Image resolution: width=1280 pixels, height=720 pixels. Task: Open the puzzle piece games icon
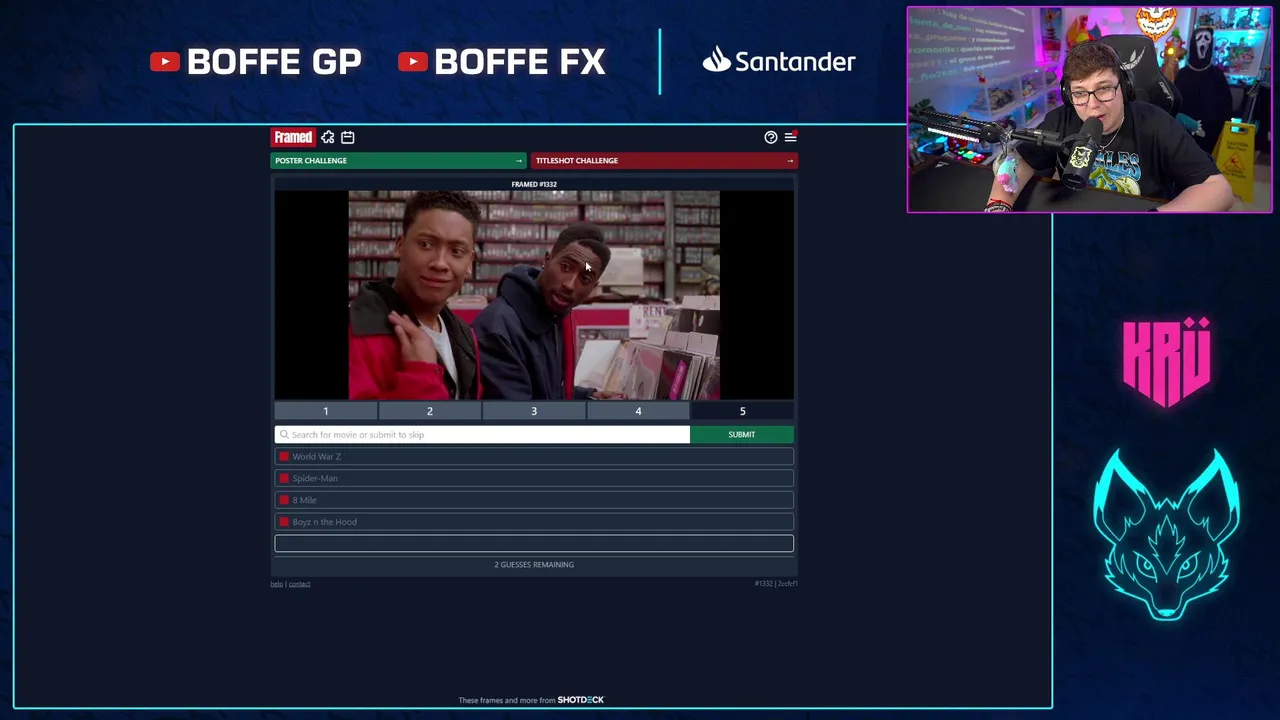[328, 137]
